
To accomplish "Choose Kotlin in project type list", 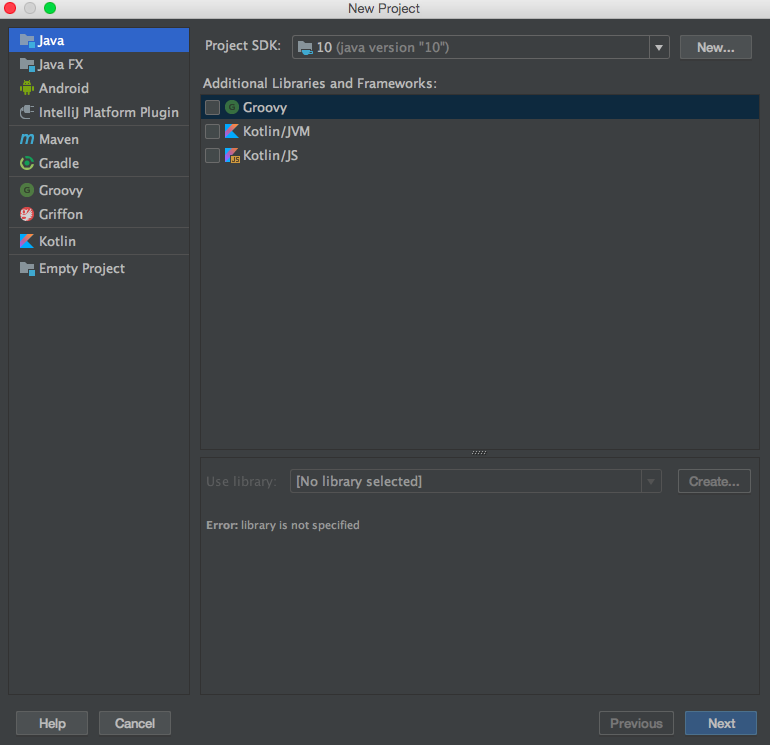I will (99, 241).
